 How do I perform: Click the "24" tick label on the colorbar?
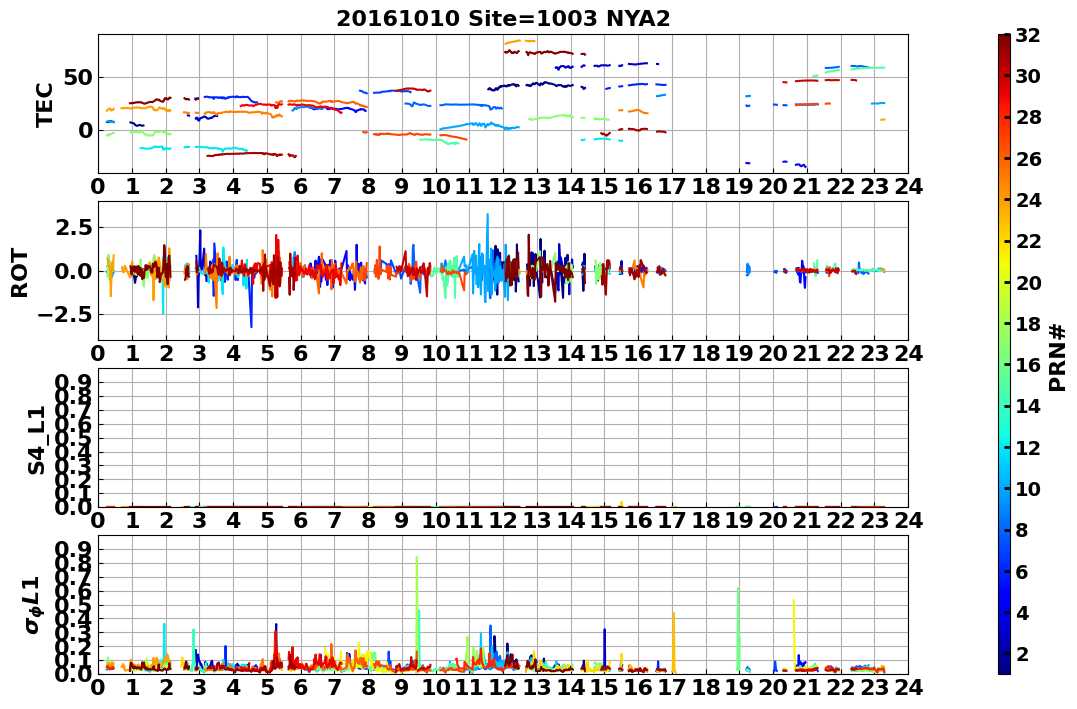[x=1028, y=200]
